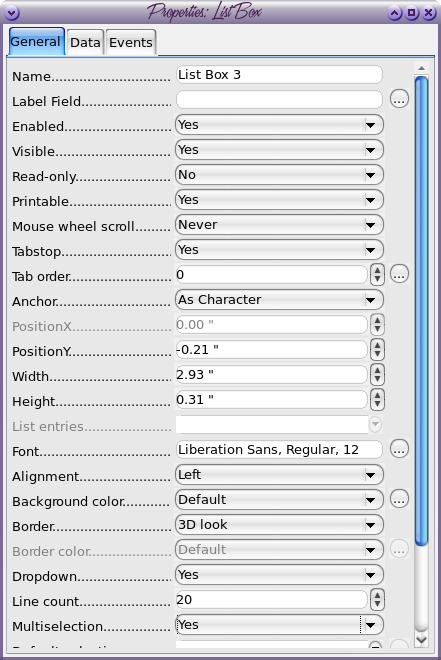Open Background color picker ellipsis button

pos(399,499)
